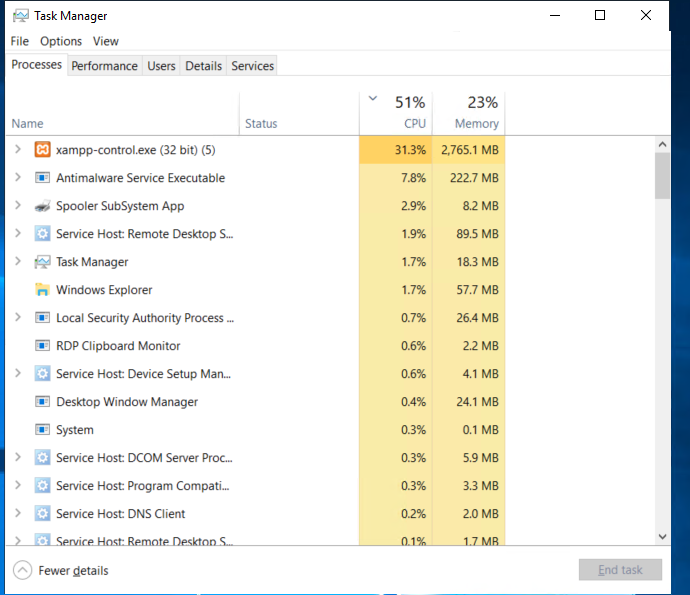Click the 24.1 MB Desktop Window Manager memory
690x595 pixels.
[x=477, y=402]
